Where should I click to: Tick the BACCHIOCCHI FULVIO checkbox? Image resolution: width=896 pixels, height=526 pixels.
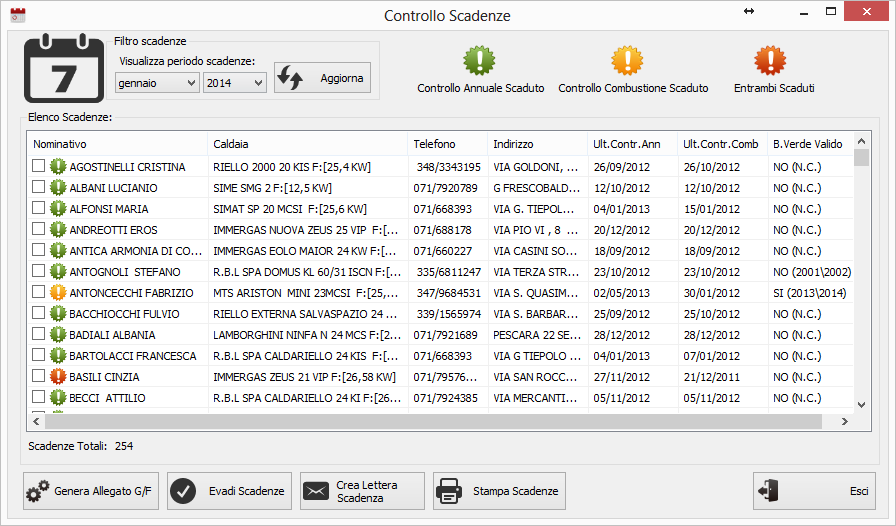pos(38,313)
